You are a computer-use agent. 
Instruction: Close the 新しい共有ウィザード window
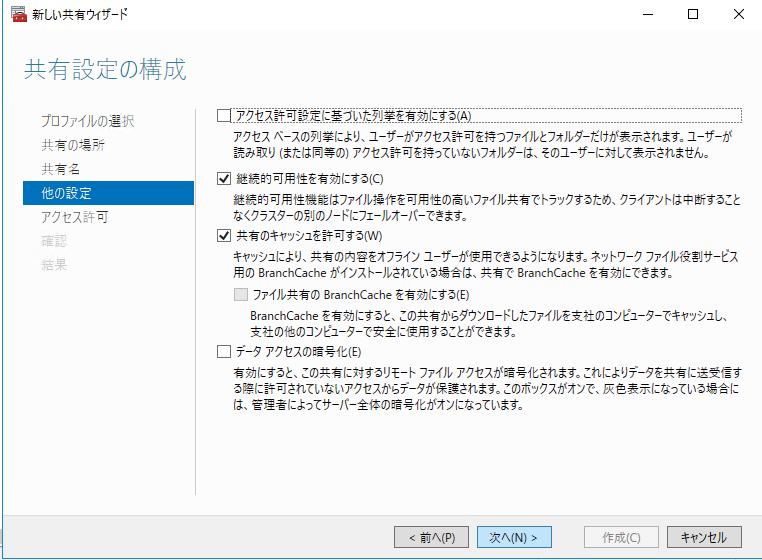(x=739, y=15)
